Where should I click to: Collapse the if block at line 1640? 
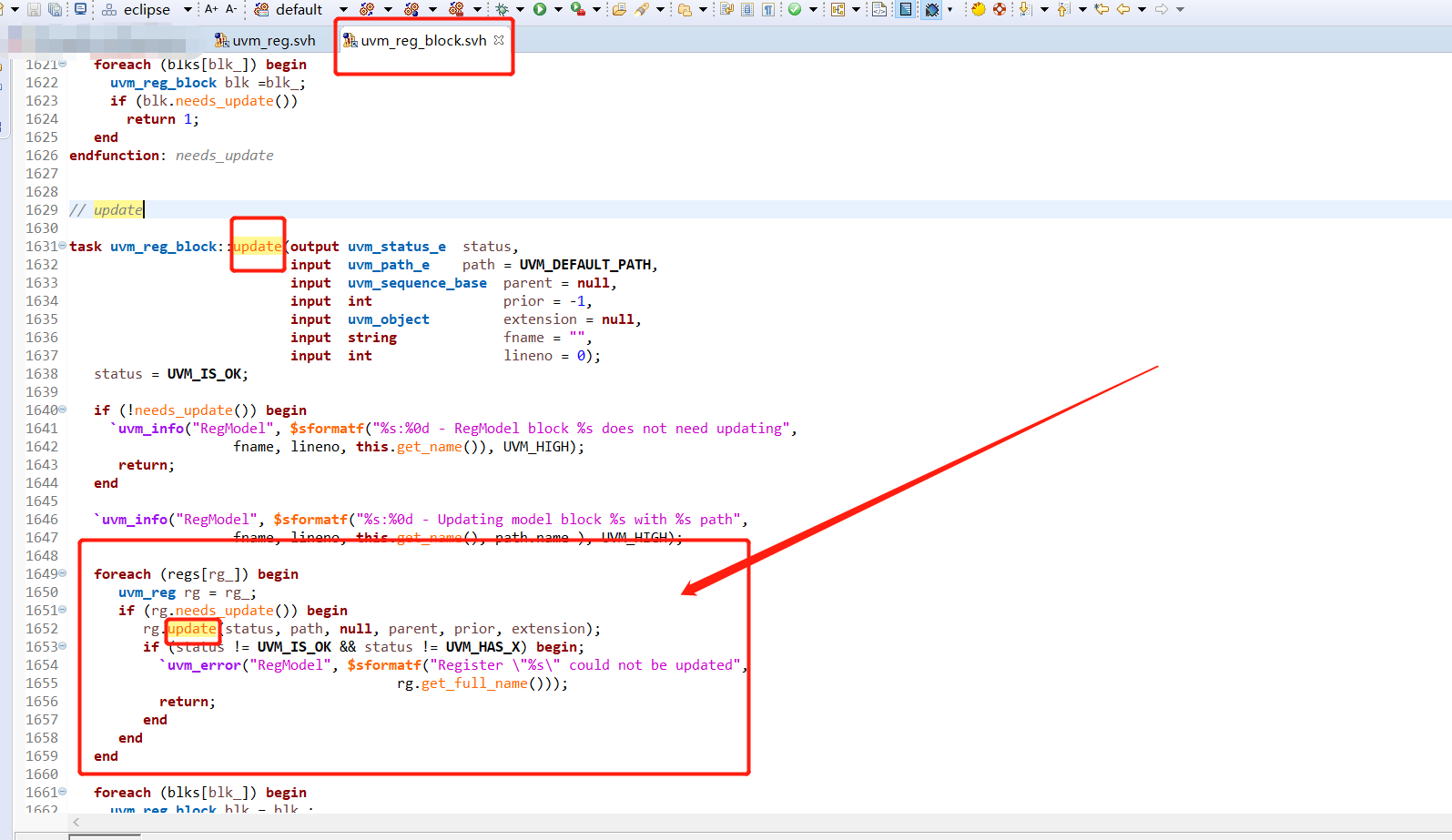[x=63, y=410]
